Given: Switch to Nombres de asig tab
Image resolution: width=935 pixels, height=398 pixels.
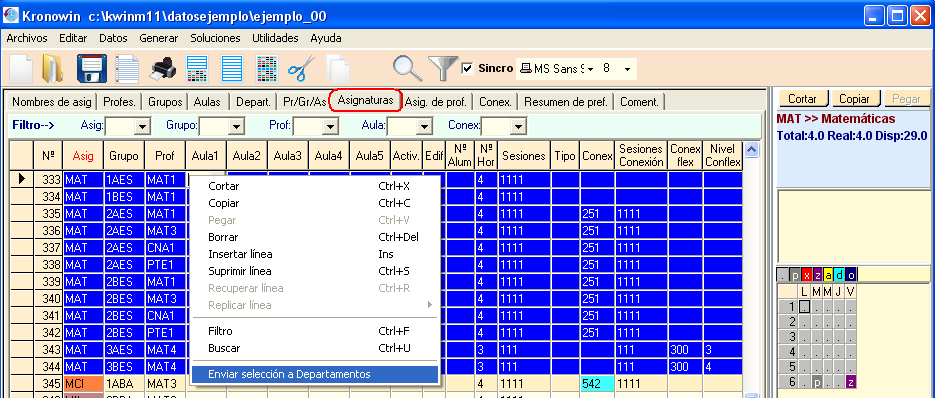Looking at the screenshot, I should click(52, 102).
